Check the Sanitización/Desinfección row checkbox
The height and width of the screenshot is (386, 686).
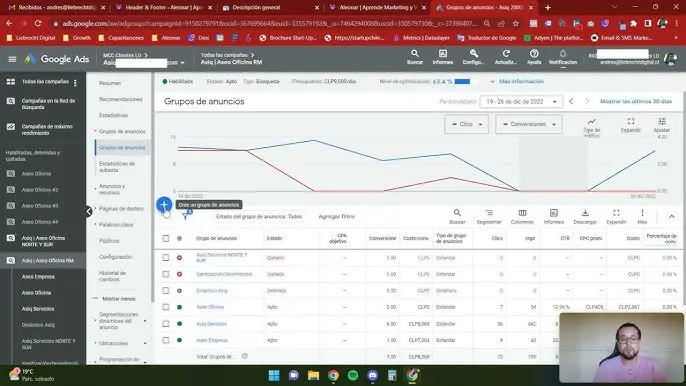[x=165, y=274]
